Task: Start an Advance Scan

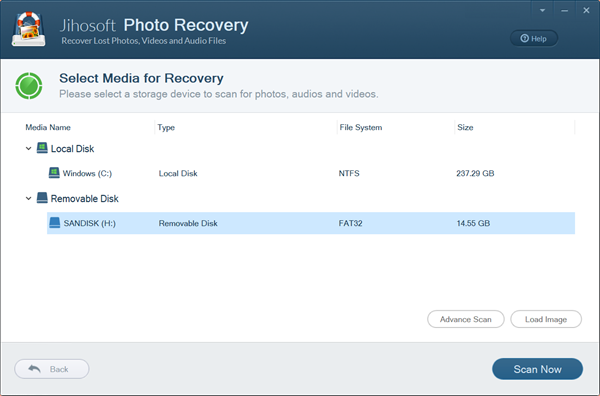Action: point(466,319)
